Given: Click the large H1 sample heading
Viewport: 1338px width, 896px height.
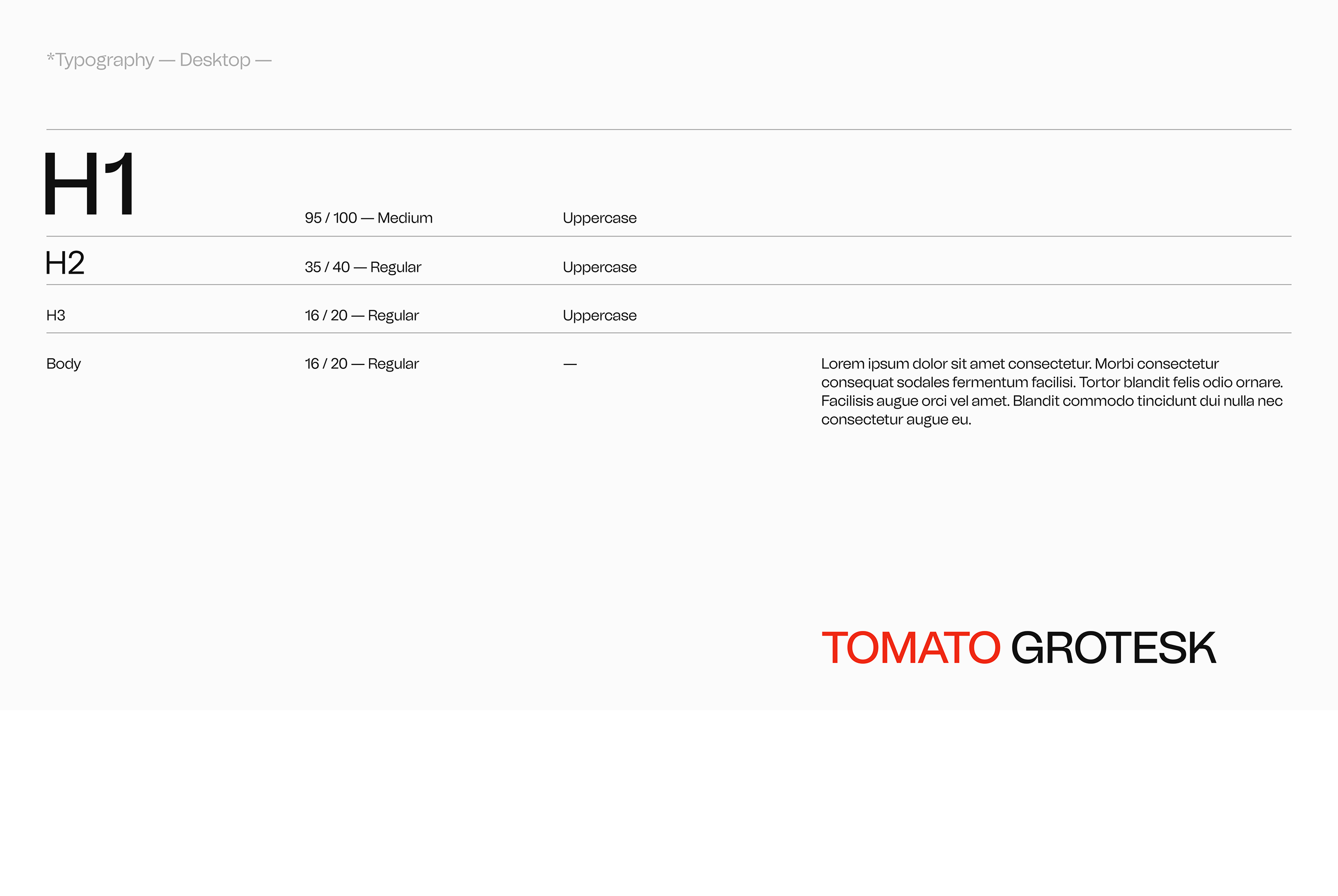Looking at the screenshot, I should 89,184.
